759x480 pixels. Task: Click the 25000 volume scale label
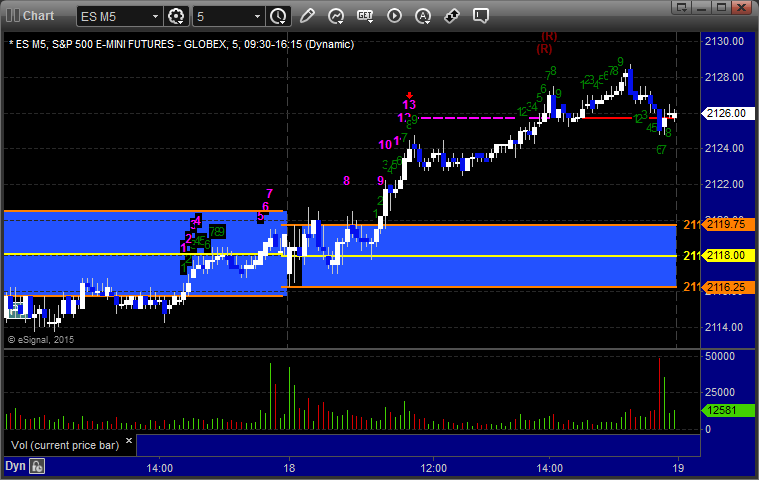coord(720,392)
